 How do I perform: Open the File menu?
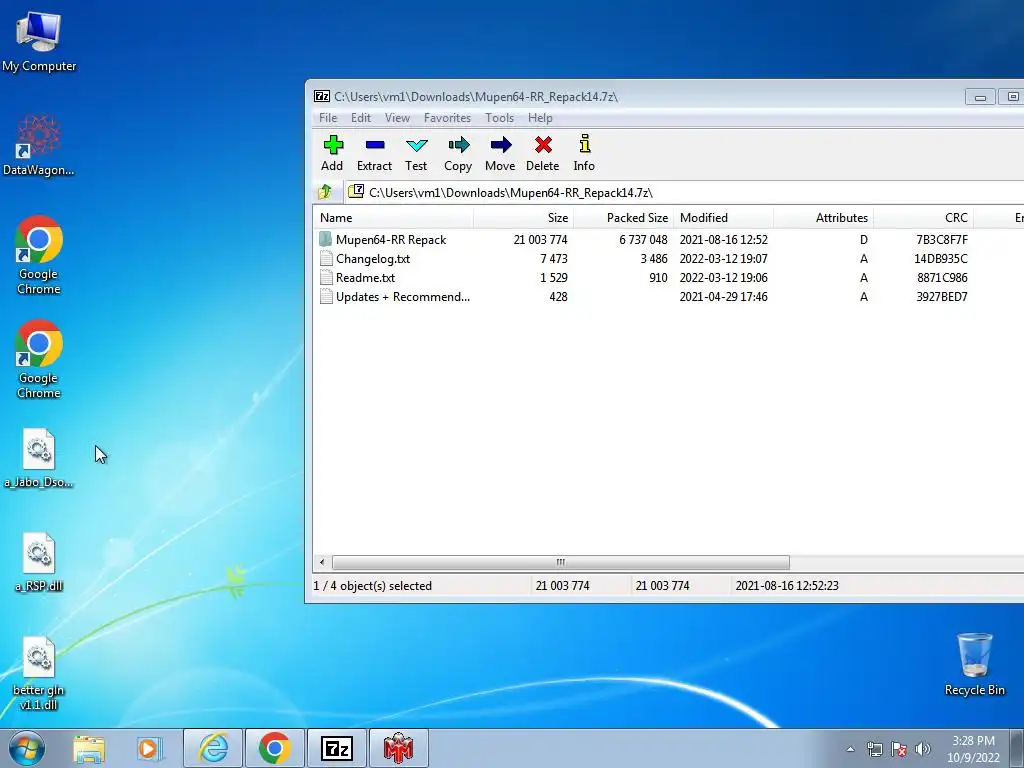(x=328, y=118)
